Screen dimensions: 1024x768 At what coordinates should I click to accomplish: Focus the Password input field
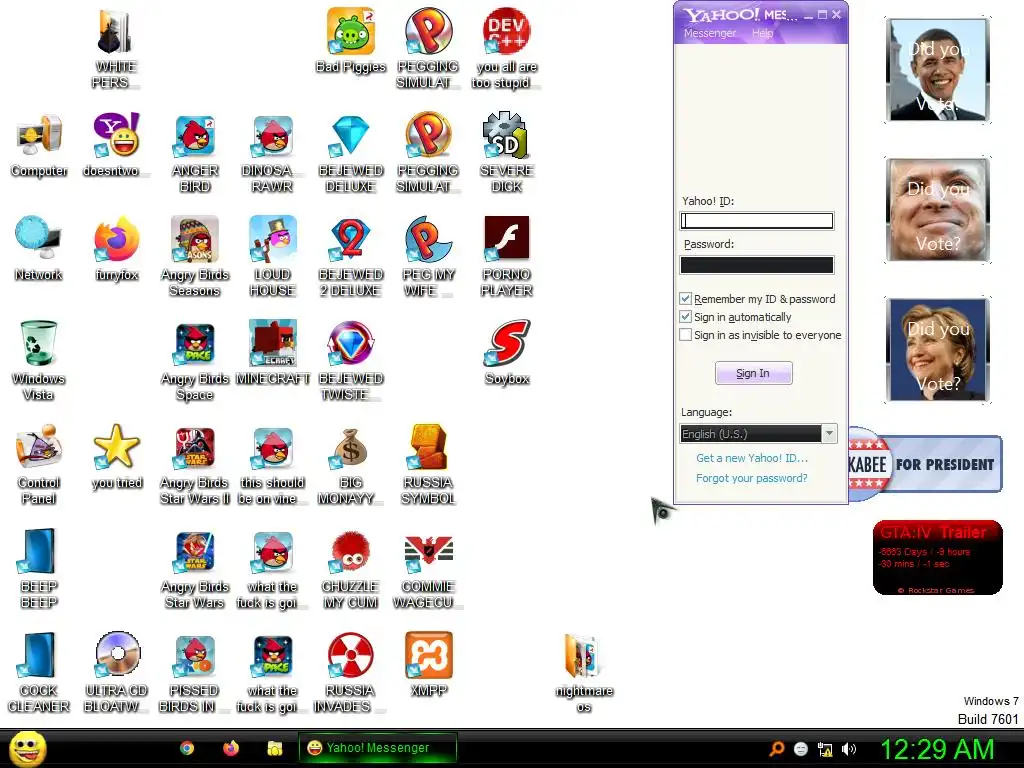point(757,264)
